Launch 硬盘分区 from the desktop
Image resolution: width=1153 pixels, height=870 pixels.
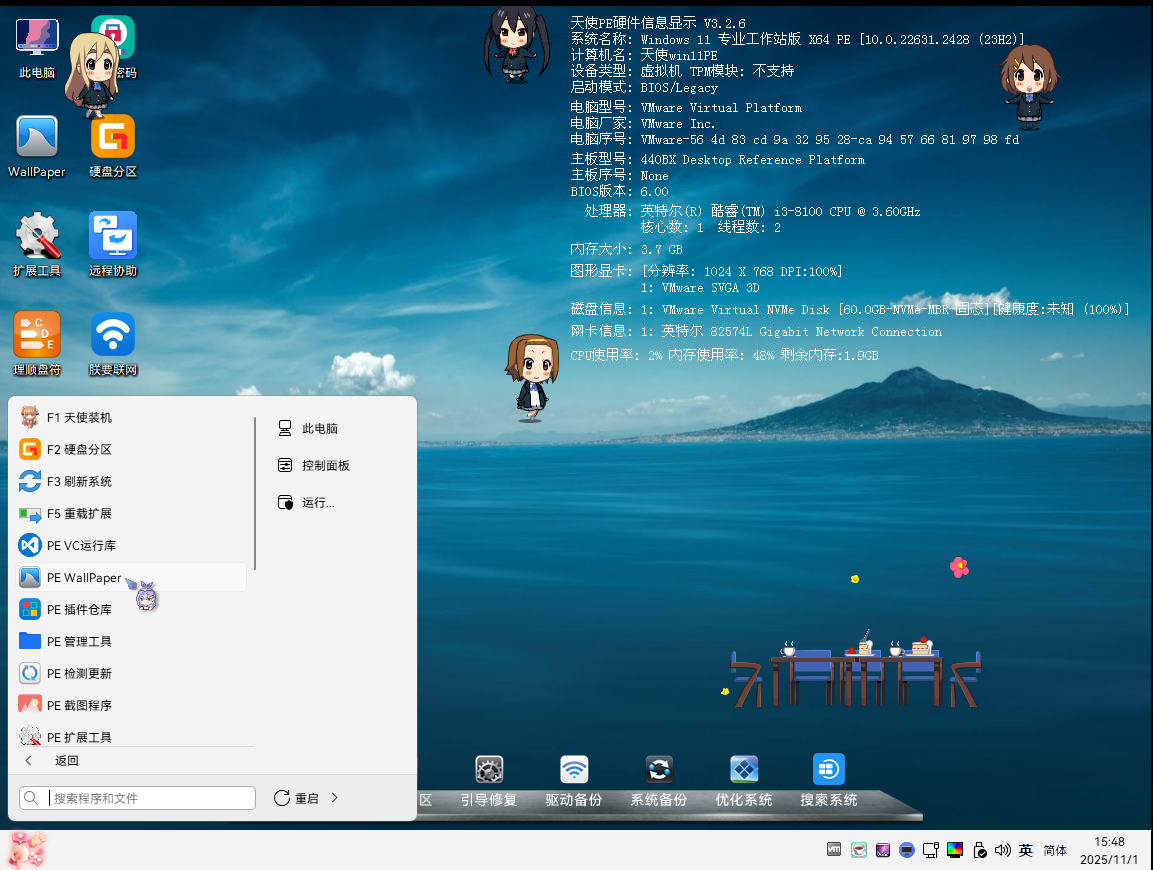point(113,137)
